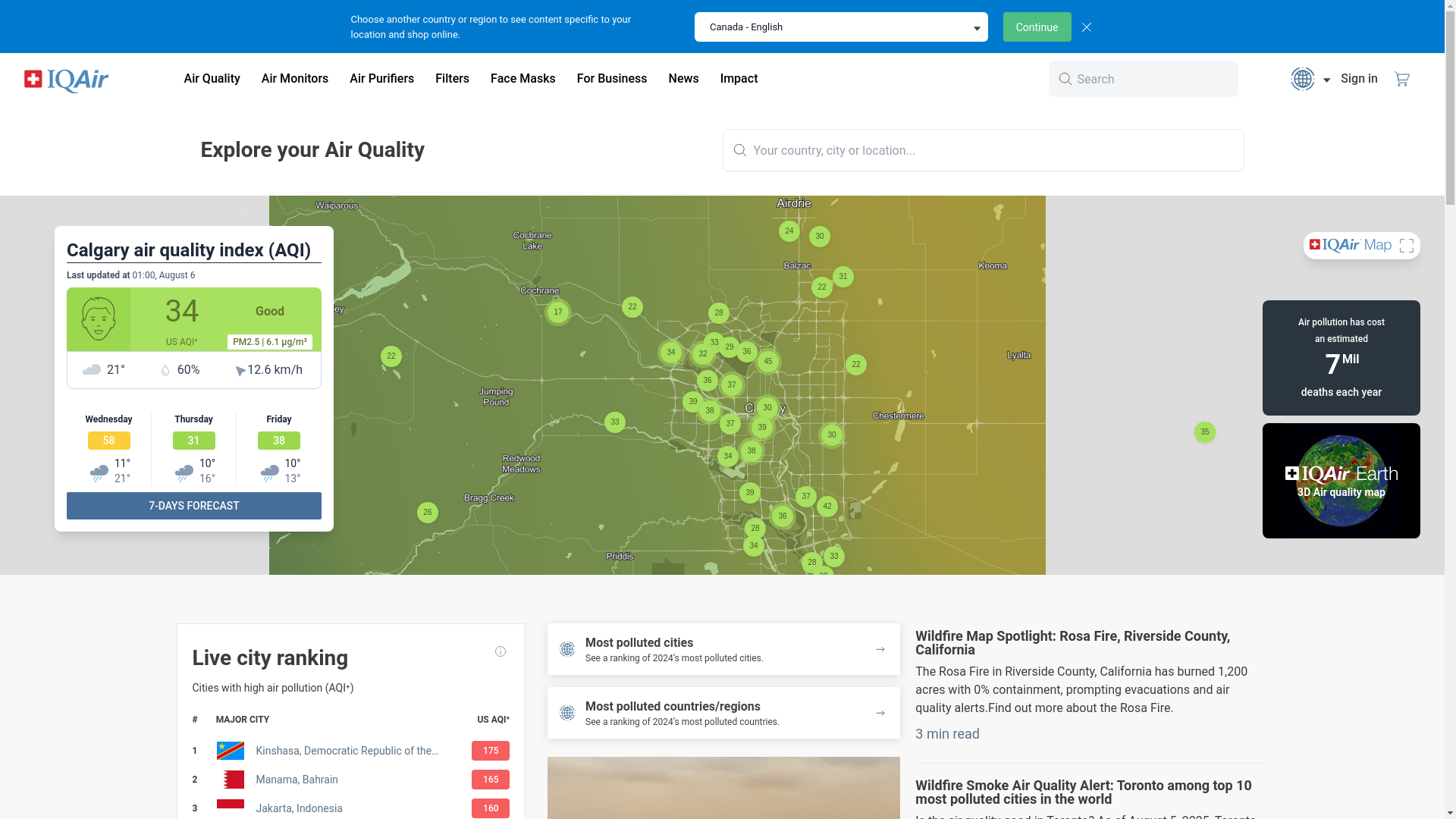
Task: Open the Rosa Fire wildfire spotlight article
Action: tap(1072, 643)
